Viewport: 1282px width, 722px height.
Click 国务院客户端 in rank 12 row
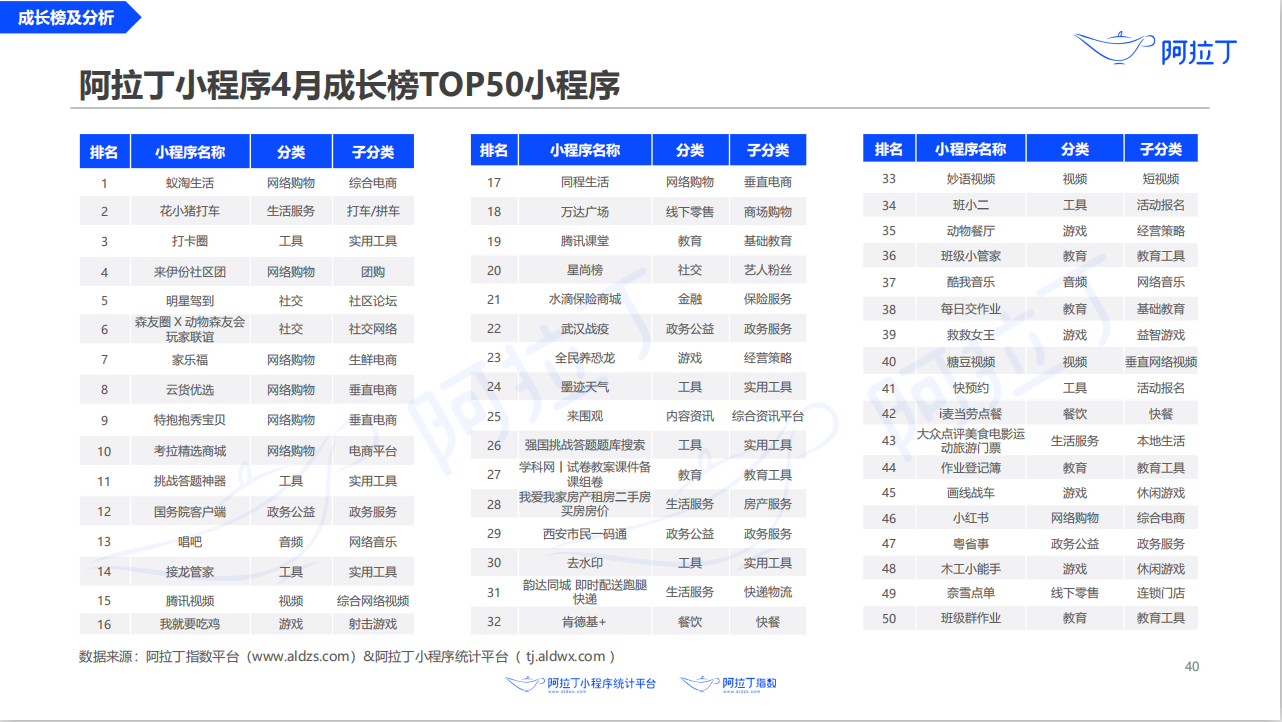190,511
